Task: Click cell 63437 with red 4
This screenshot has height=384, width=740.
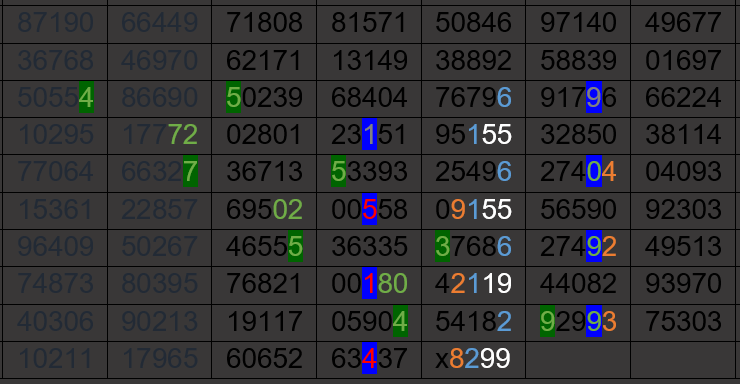Action: 369,360
